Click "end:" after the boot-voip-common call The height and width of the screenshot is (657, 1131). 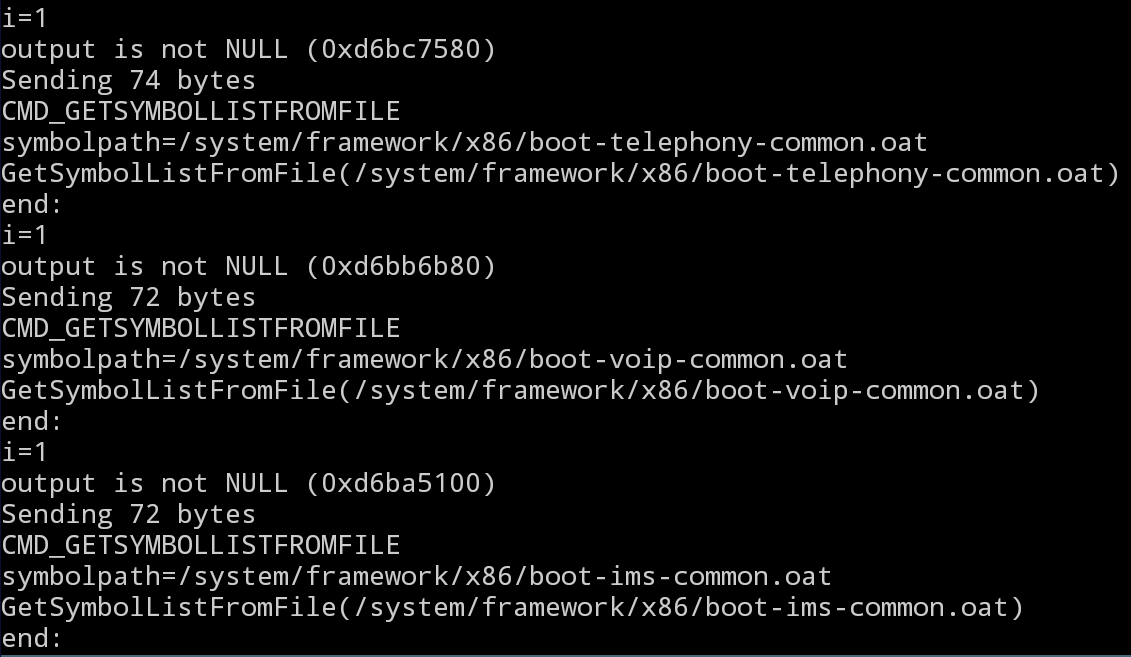[x=32, y=421]
